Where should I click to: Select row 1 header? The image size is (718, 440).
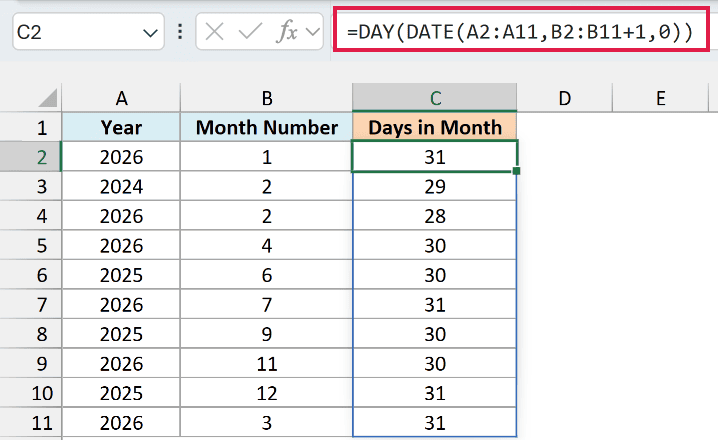click(x=31, y=127)
